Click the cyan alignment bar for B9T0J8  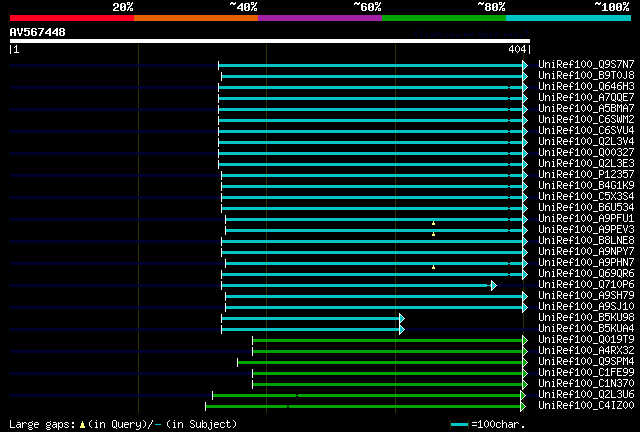click(x=372, y=76)
